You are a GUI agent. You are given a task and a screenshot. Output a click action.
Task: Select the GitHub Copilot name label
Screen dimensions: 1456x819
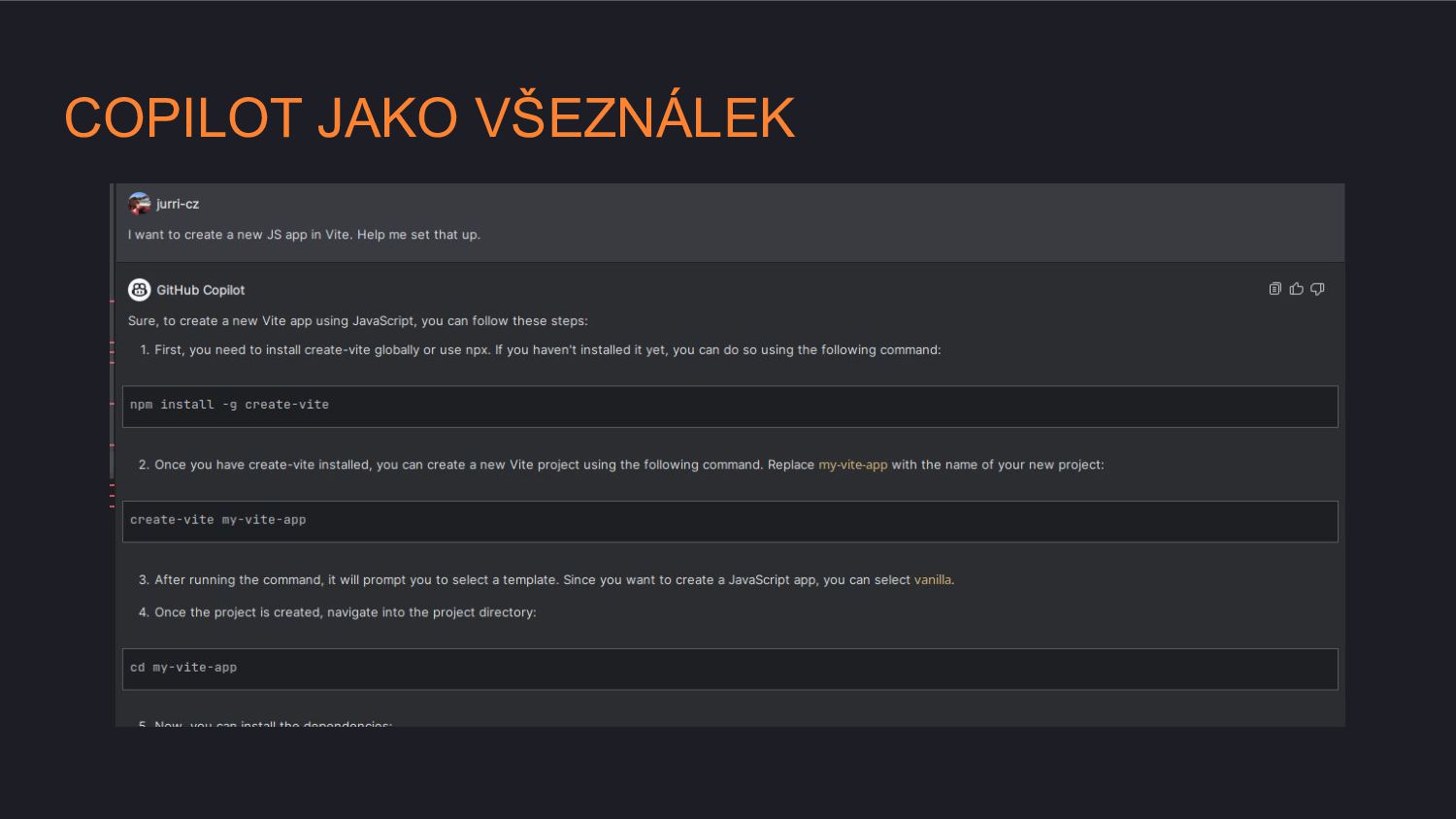pos(201,290)
